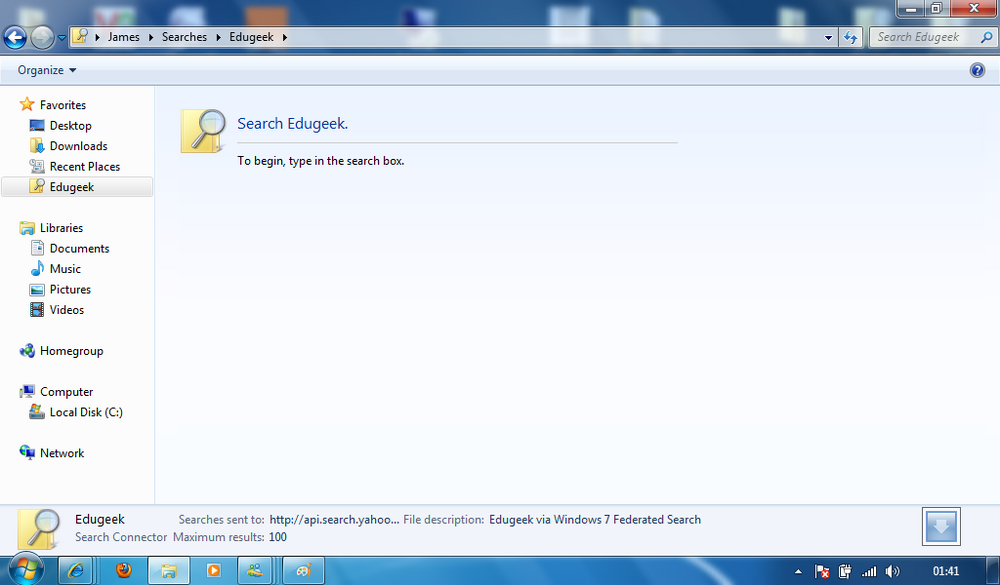Select Computer in navigation pane
Image resolution: width=1000 pixels, height=585 pixels.
click(x=66, y=392)
